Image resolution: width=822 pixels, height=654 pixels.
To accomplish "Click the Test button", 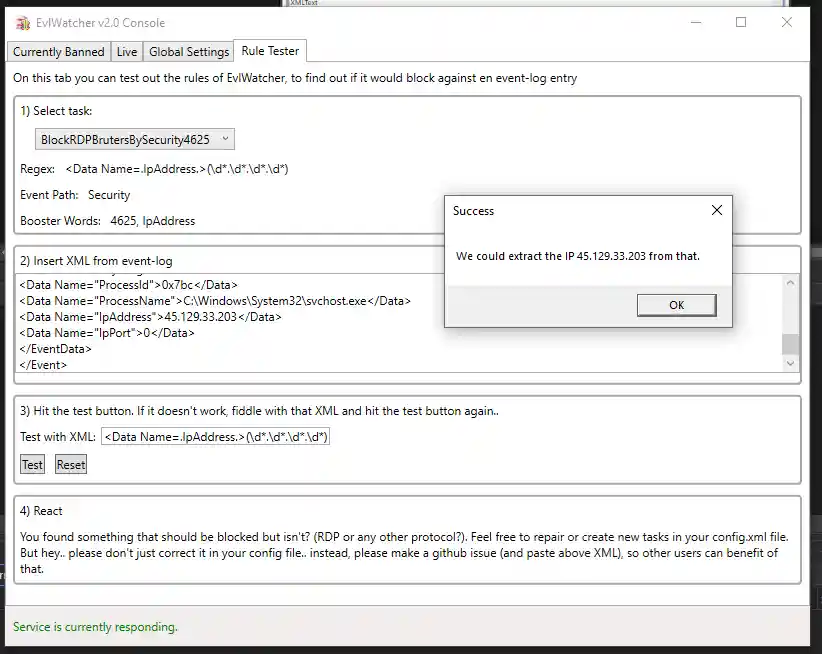I will [33, 464].
